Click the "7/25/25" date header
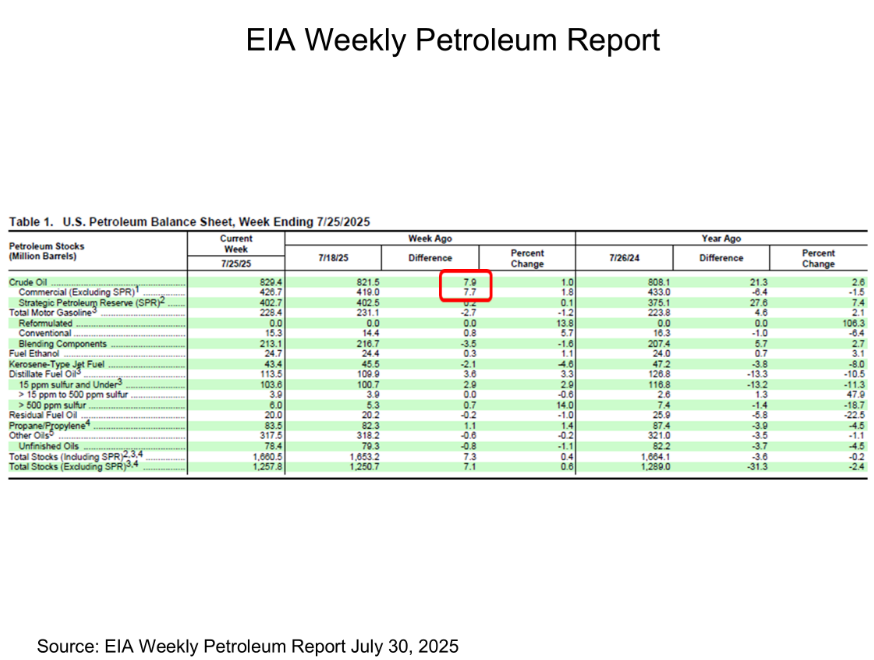874x660 pixels. [x=236, y=264]
